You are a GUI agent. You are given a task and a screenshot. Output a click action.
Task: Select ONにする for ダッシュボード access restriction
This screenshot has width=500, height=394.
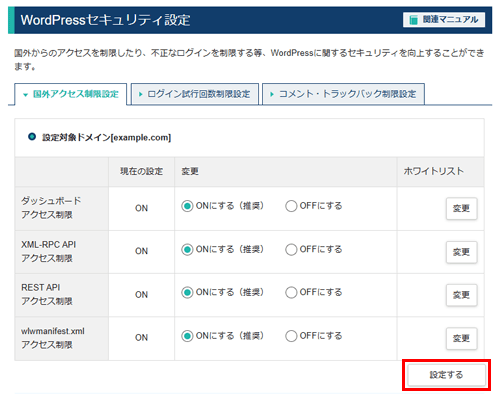[x=187, y=206]
